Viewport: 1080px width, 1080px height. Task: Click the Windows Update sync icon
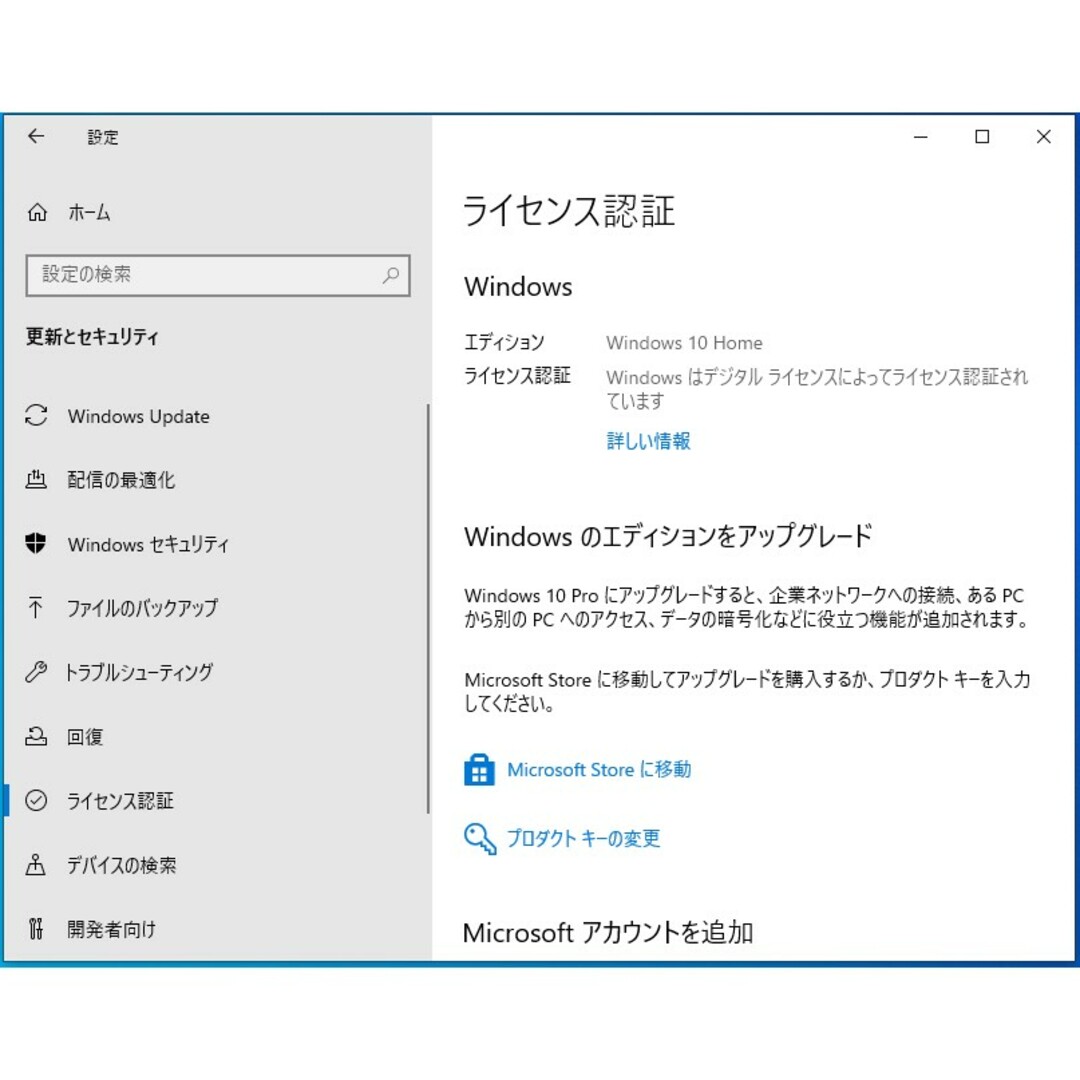(x=36, y=415)
